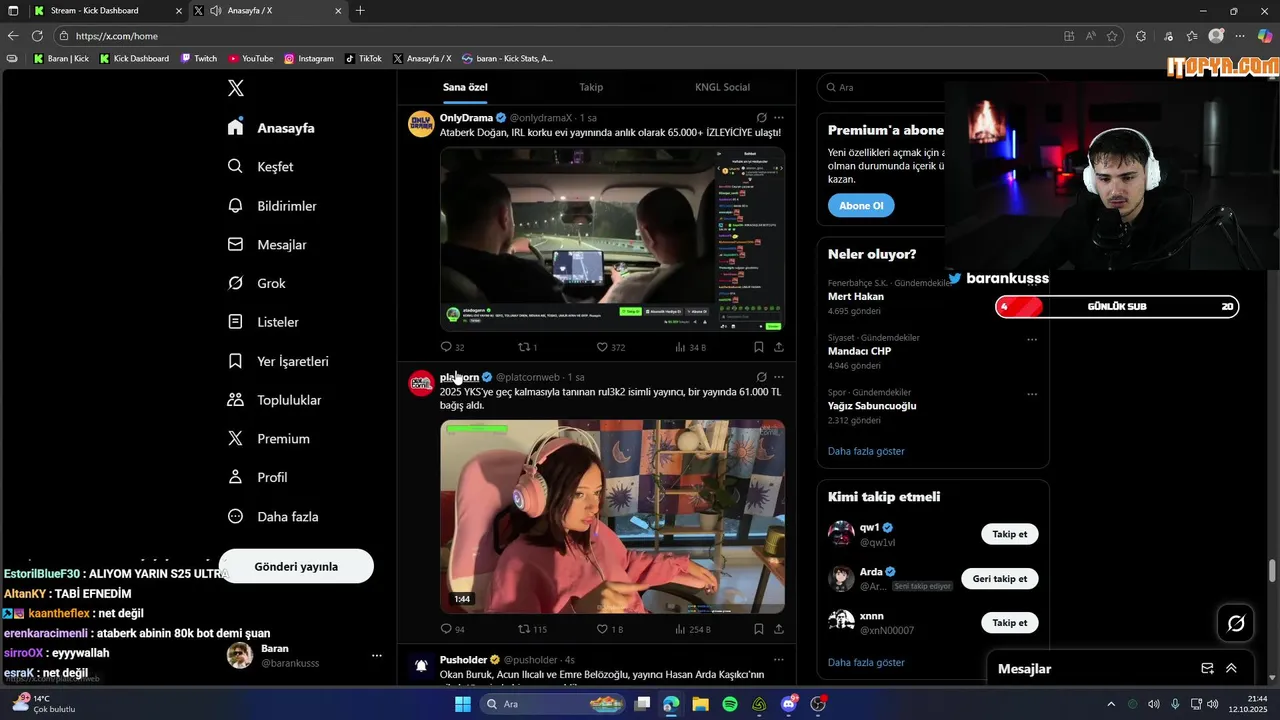Image resolution: width=1280 pixels, height=720 pixels.
Task: Expand the Mesajlar drawer
Action: pos(1231,669)
